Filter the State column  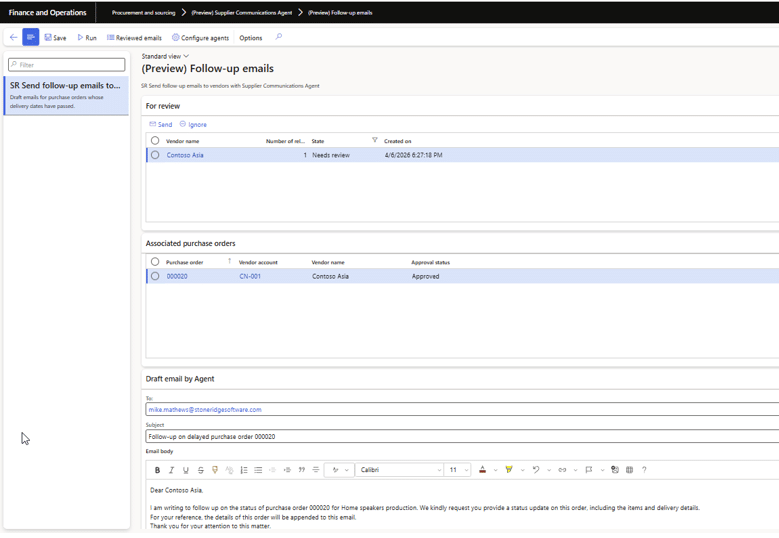[x=375, y=141]
